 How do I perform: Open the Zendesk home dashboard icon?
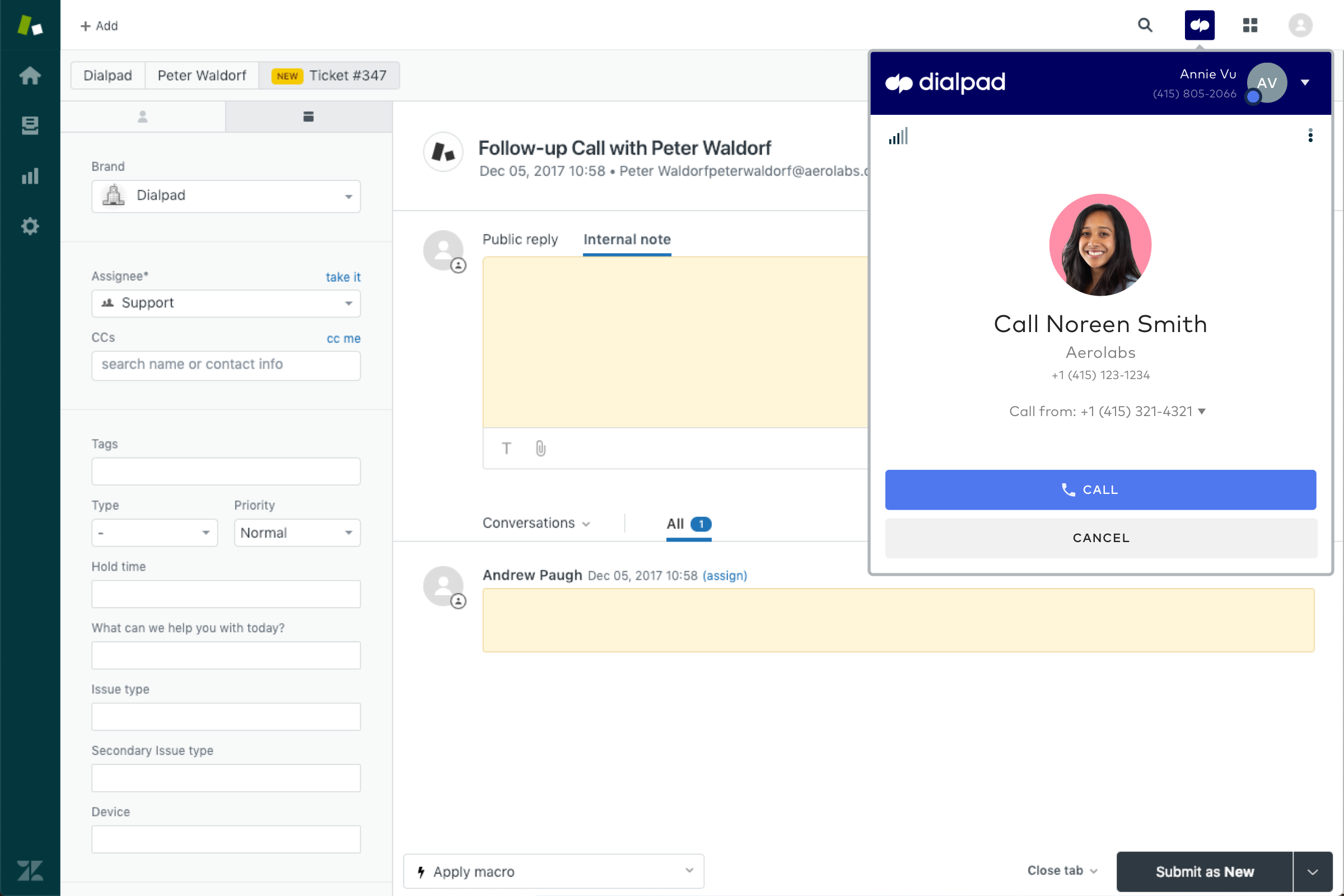point(30,76)
